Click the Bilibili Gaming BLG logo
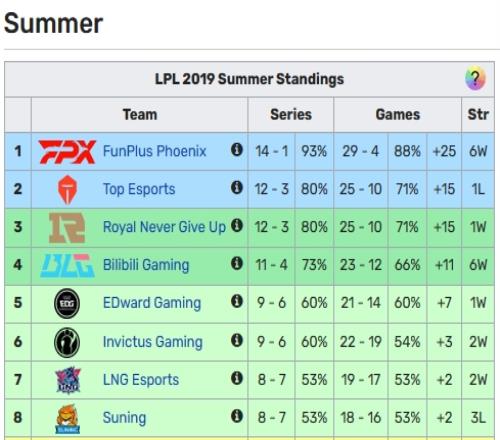This screenshot has width=500, height=440. tap(67, 265)
